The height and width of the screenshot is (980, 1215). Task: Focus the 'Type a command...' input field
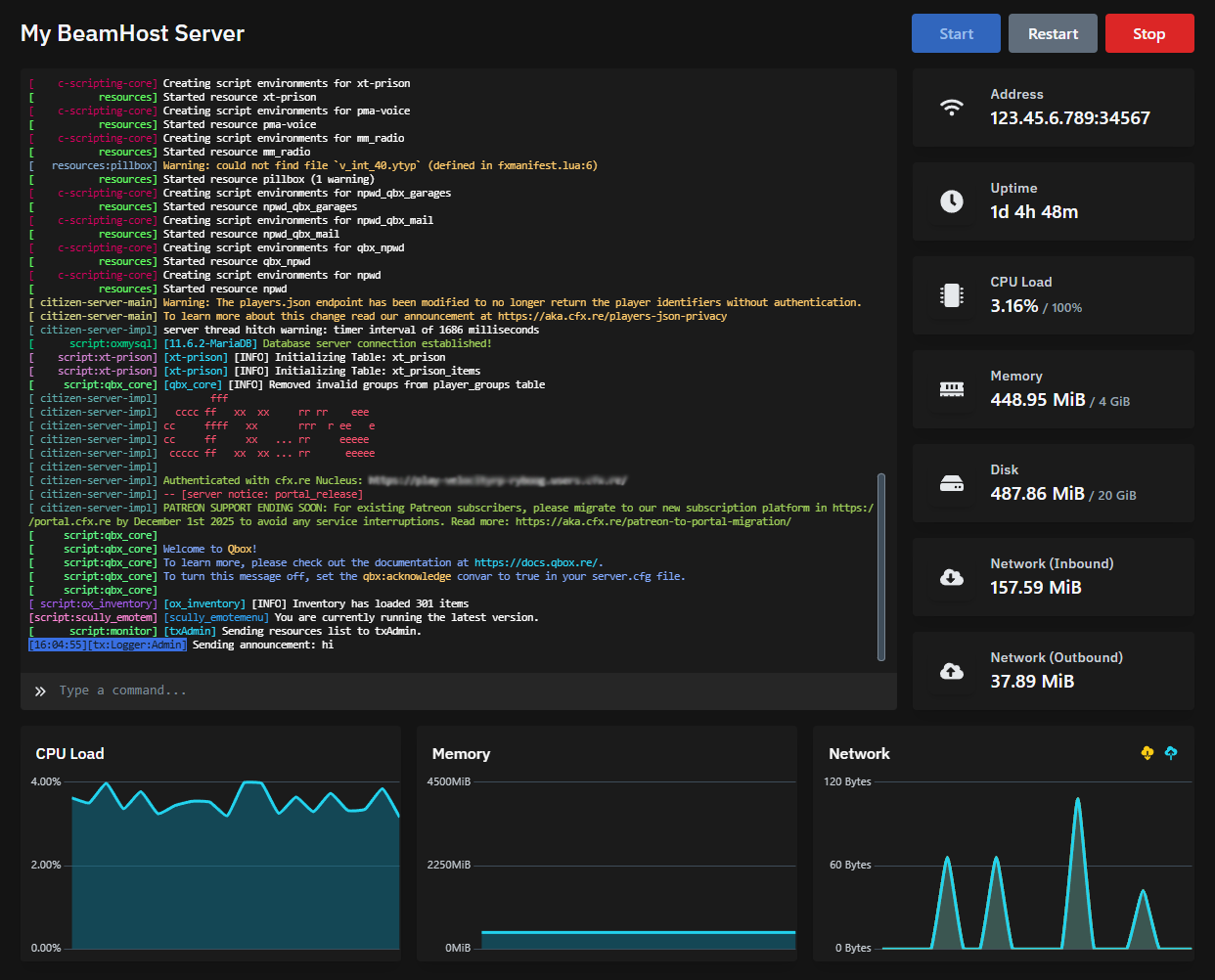pos(459,690)
